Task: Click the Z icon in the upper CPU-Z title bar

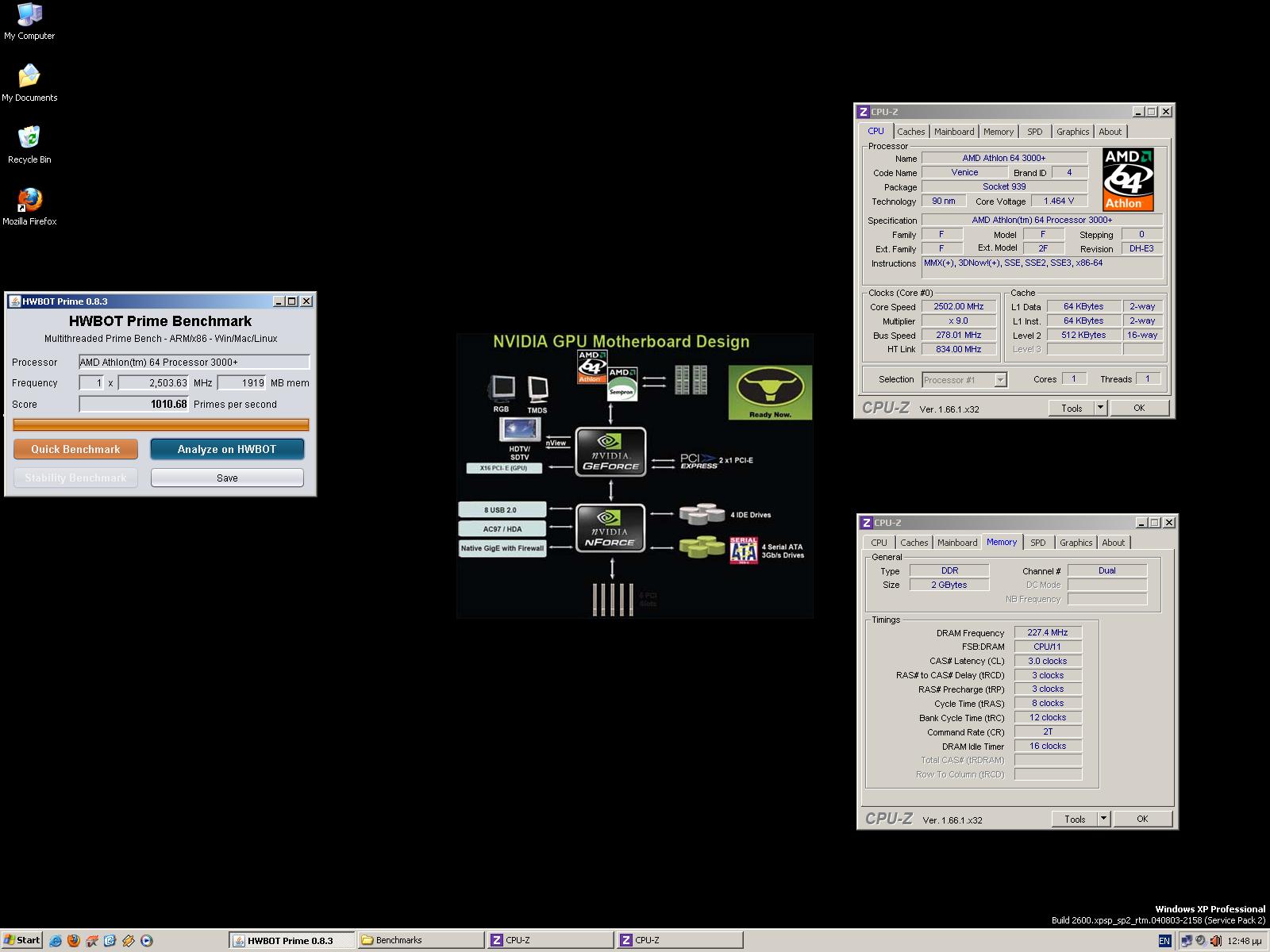Action: pos(864,112)
